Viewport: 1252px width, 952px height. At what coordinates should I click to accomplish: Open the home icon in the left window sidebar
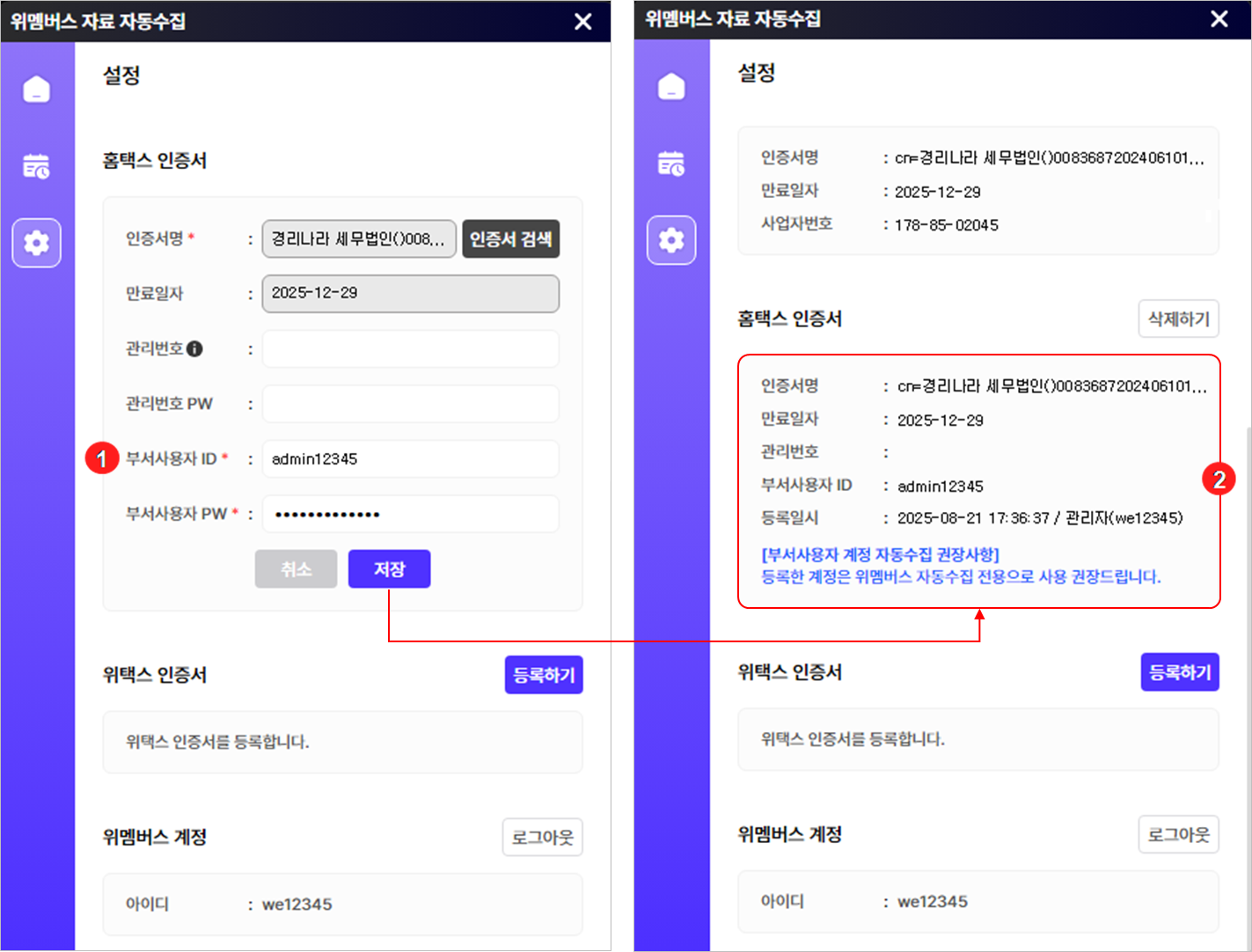[x=37, y=89]
